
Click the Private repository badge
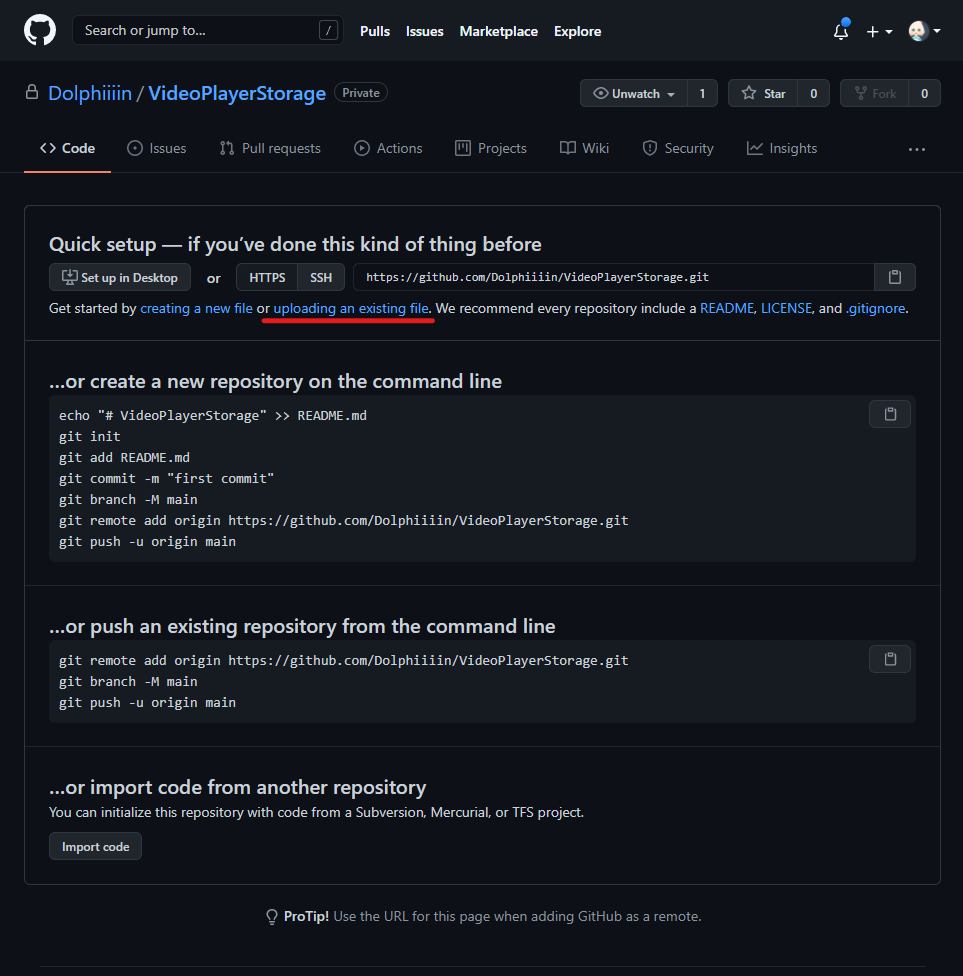[x=361, y=93]
